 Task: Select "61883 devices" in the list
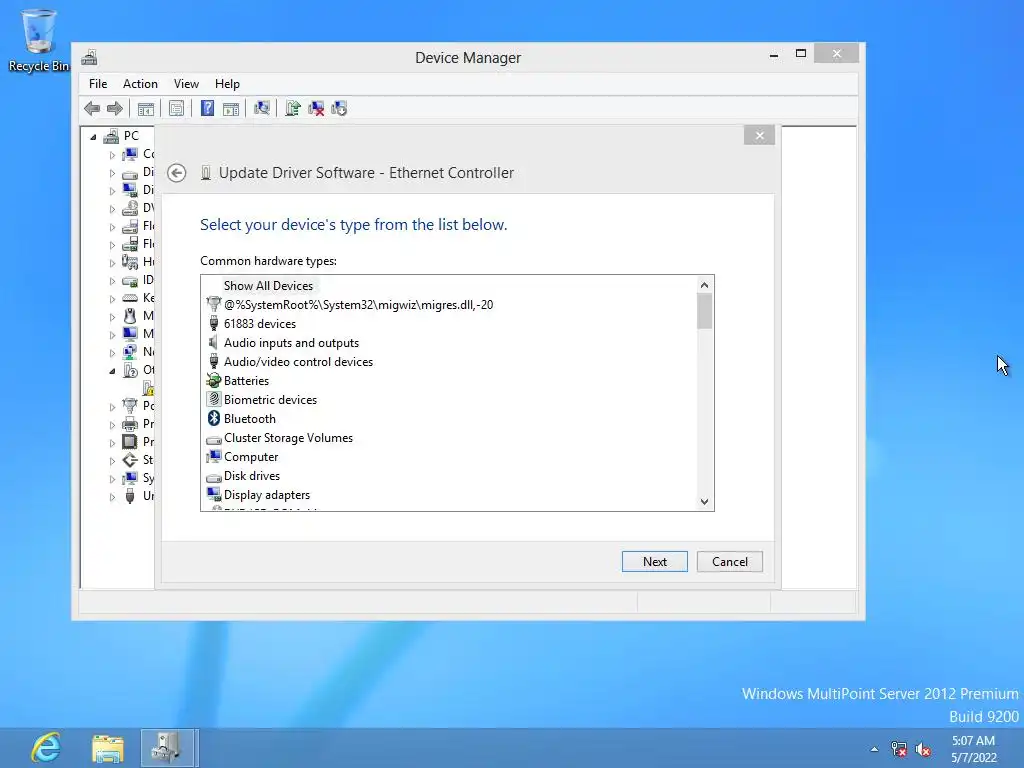pos(260,323)
